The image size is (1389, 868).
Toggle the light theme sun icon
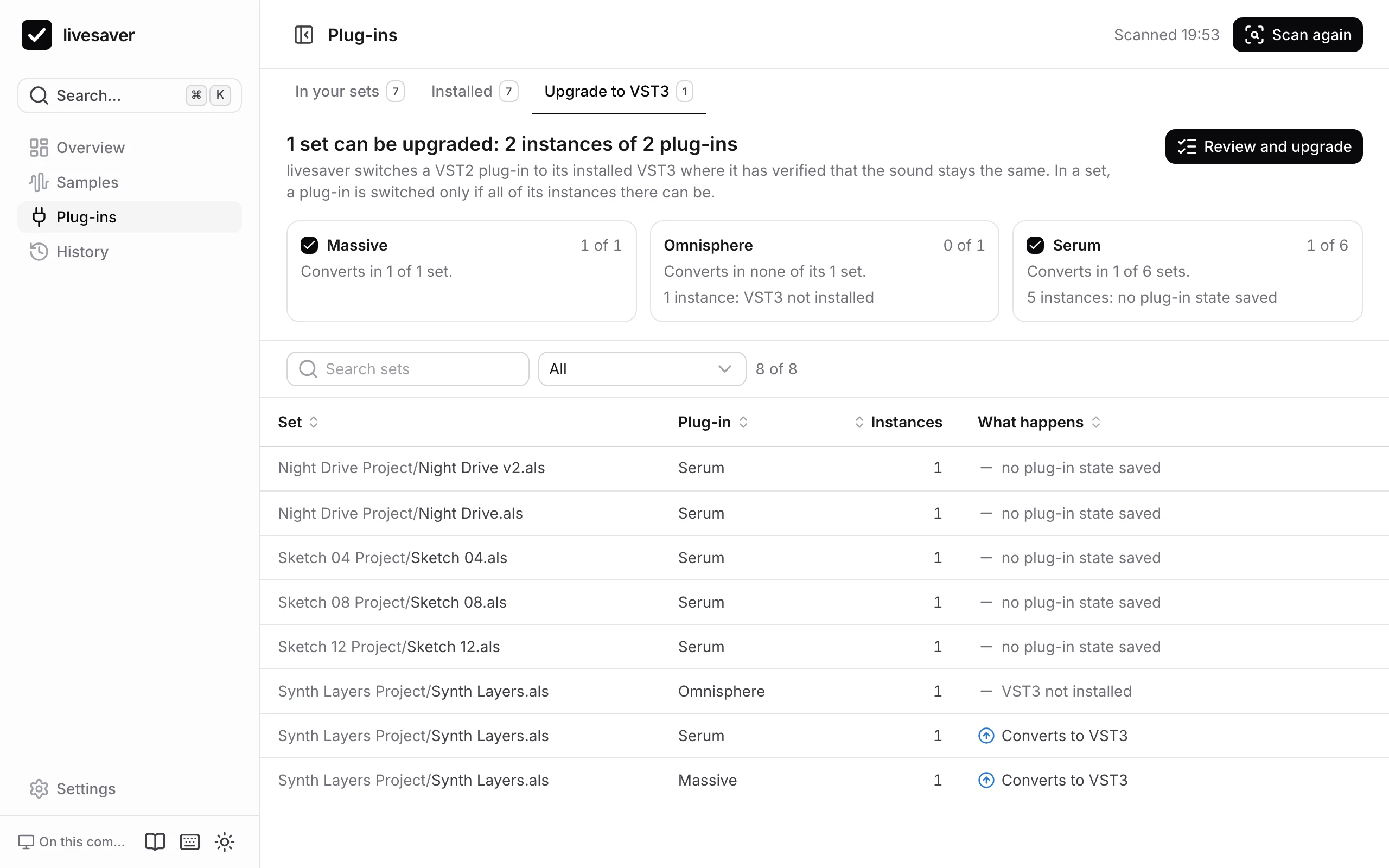(x=225, y=841)
